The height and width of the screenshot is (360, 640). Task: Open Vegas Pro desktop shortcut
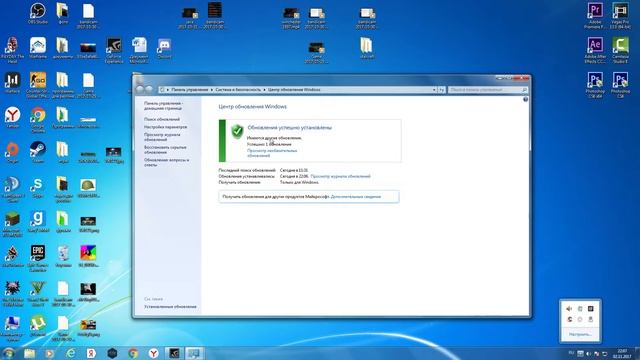coord(620,16)
